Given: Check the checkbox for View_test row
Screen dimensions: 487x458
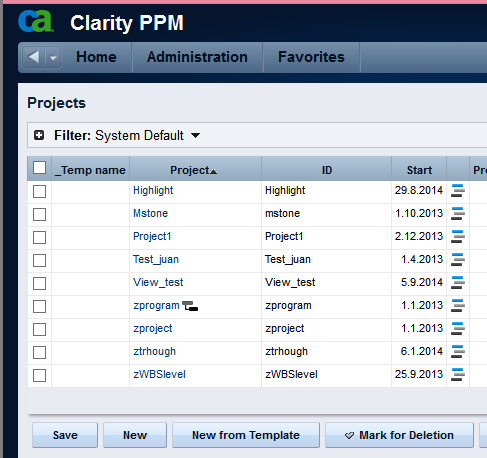Looking at the screenshot, I should tap(40, 283).
